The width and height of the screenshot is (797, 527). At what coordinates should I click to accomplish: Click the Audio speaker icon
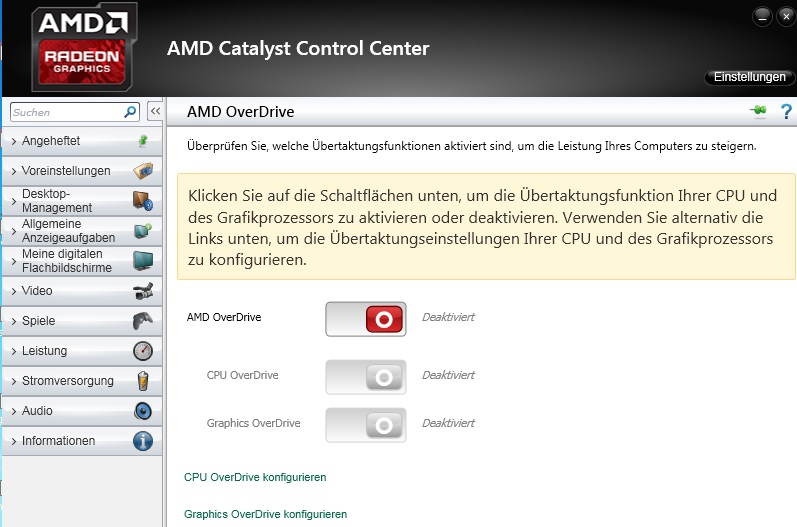[x=143, y=411]
